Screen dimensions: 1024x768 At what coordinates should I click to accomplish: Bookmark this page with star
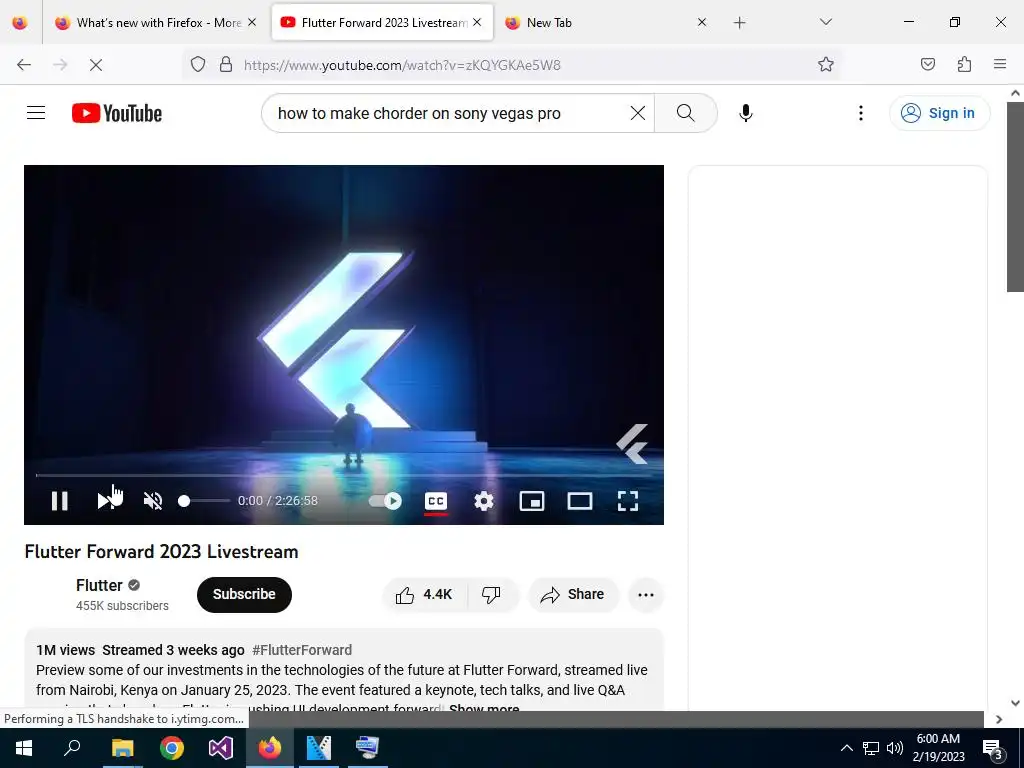point(826,65)
